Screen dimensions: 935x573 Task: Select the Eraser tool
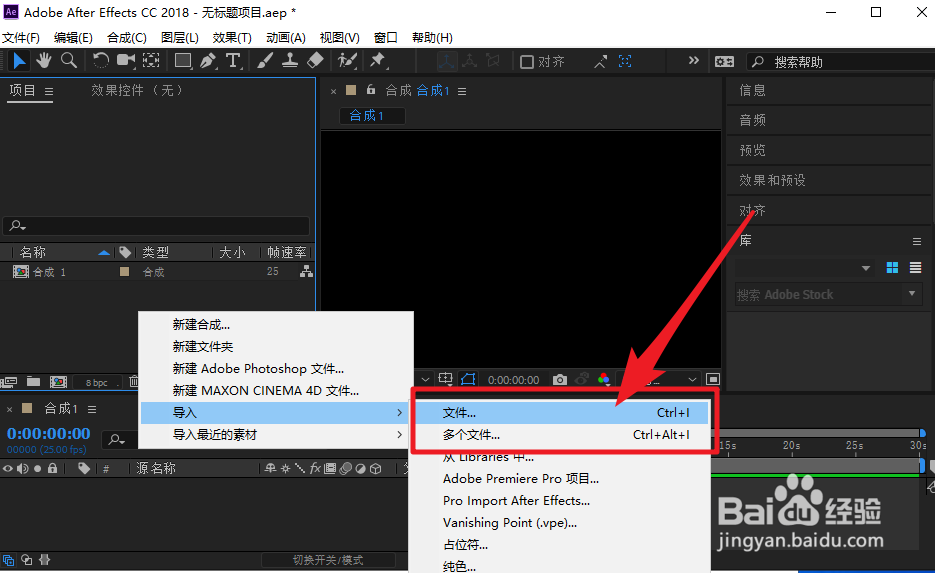pyautogui.click(x=315, y=61)
